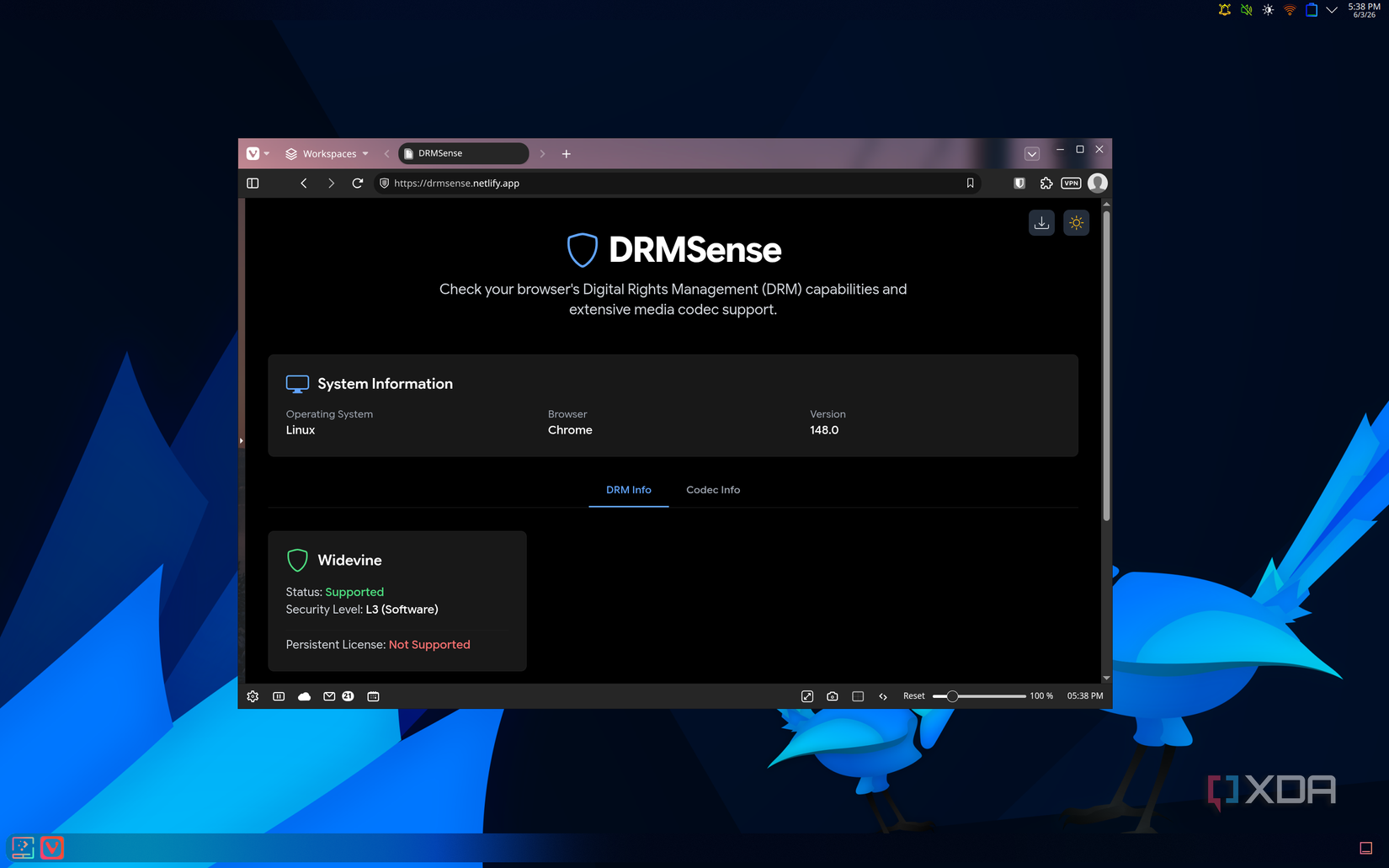Viewport: 1389px width, 868px height.
Task: Click the System Information monitor icon
Action: tap(297, 384)
